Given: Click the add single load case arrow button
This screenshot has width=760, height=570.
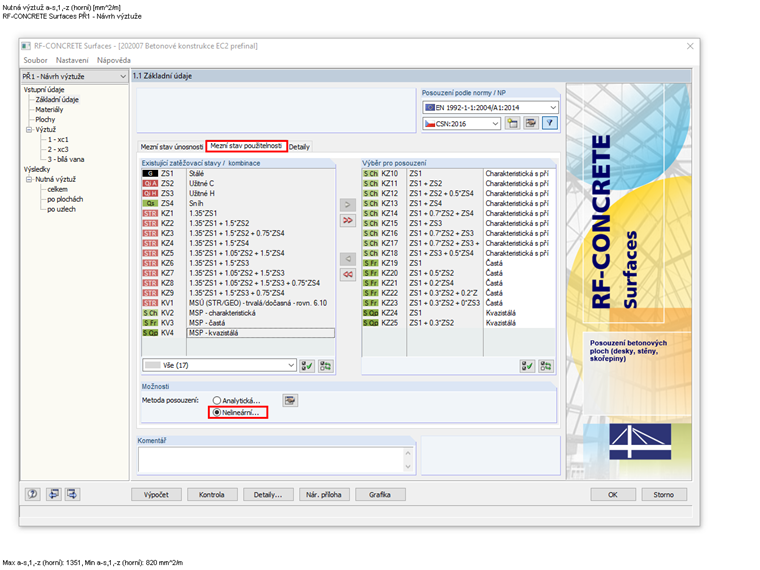Looking at the screenshot, I should [348, 205].
